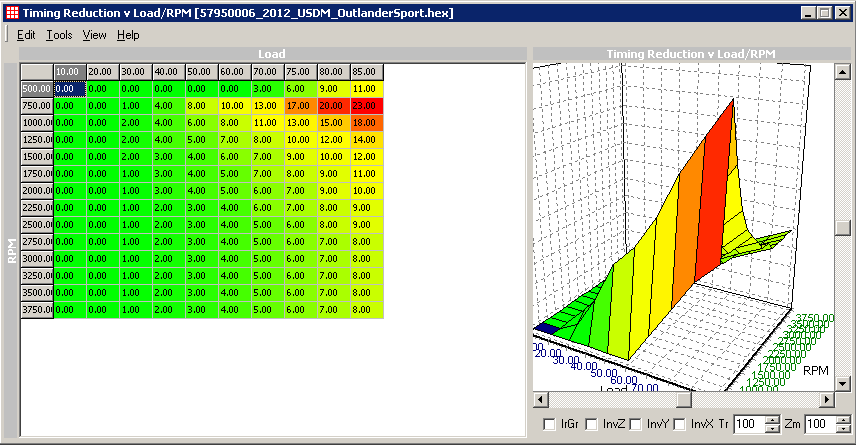Check the InvY option
The image size is (856, 445).
coord(635,425)
